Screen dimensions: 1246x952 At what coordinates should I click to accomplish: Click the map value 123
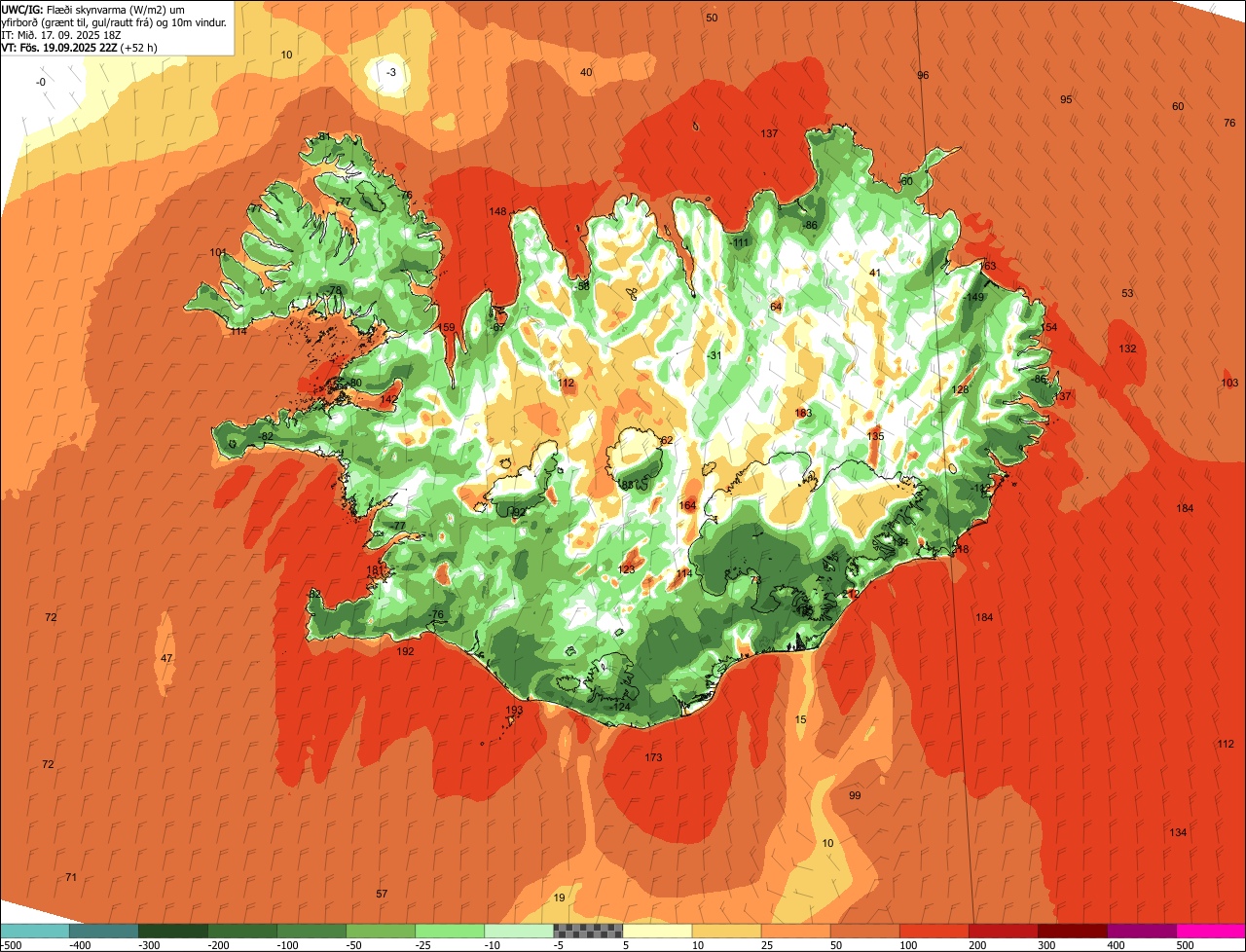[626, 569]
